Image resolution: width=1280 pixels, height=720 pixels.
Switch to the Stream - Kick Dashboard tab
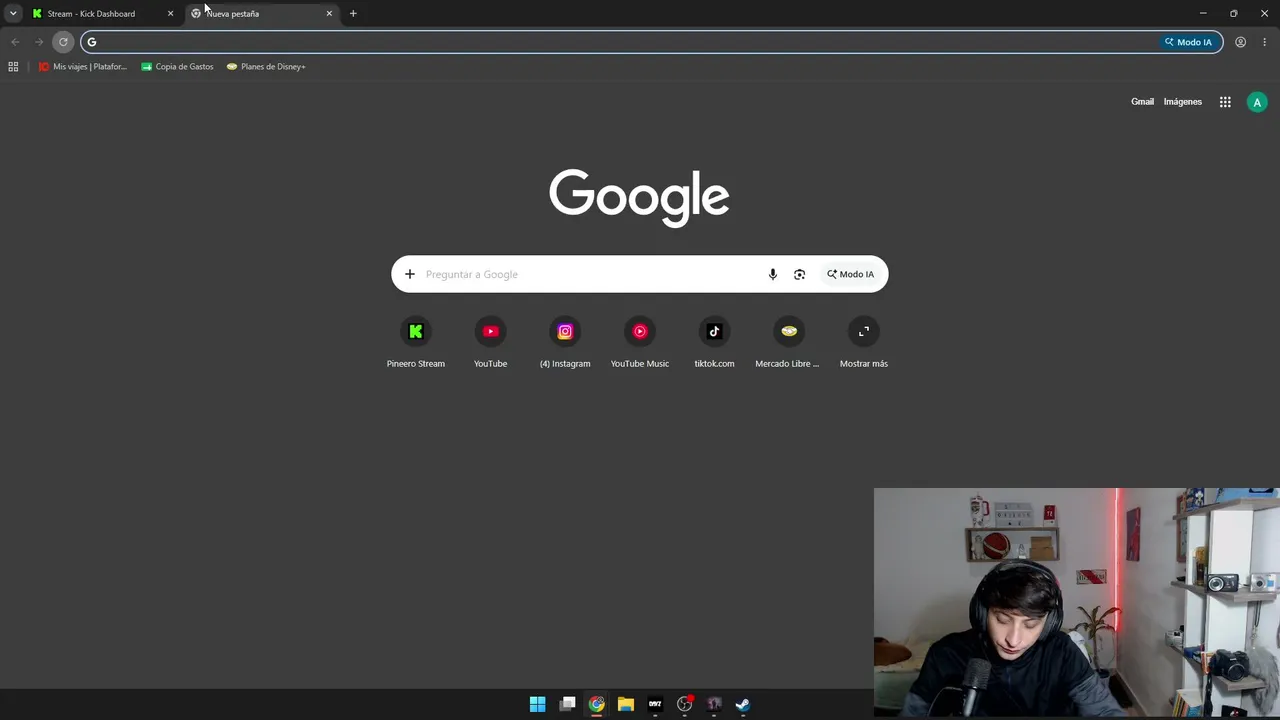coord(103,14)
